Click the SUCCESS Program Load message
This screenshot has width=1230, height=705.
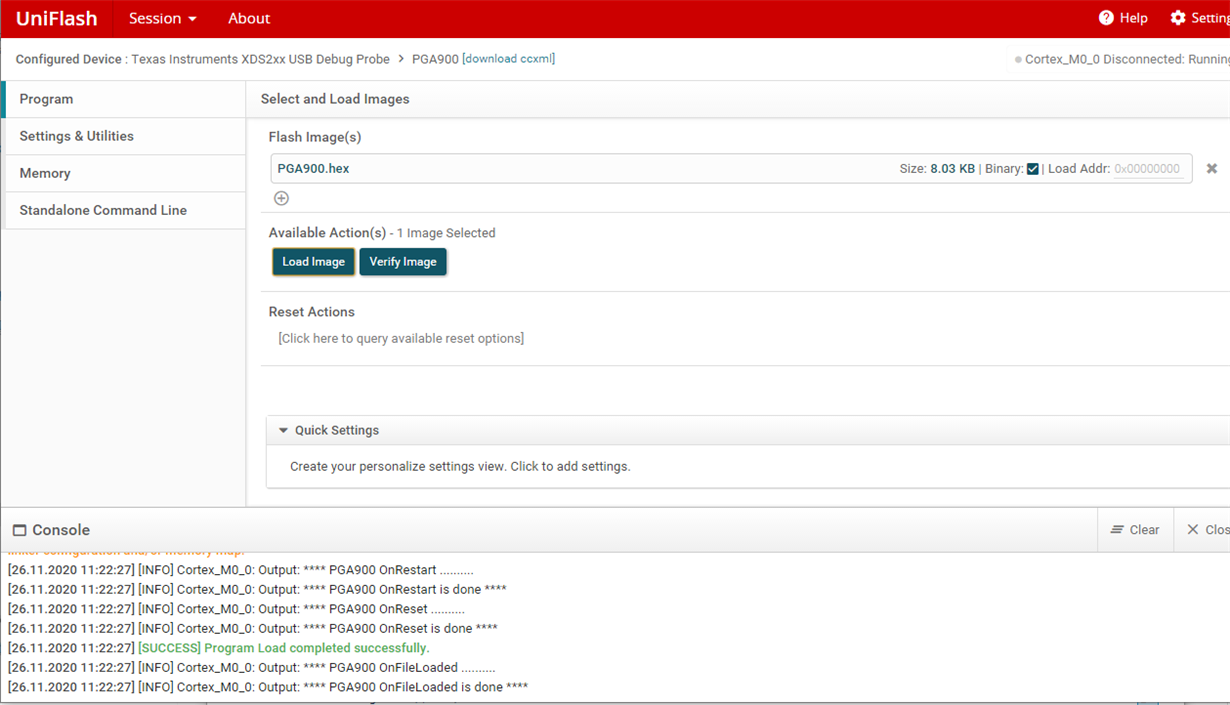coord(284,648)
